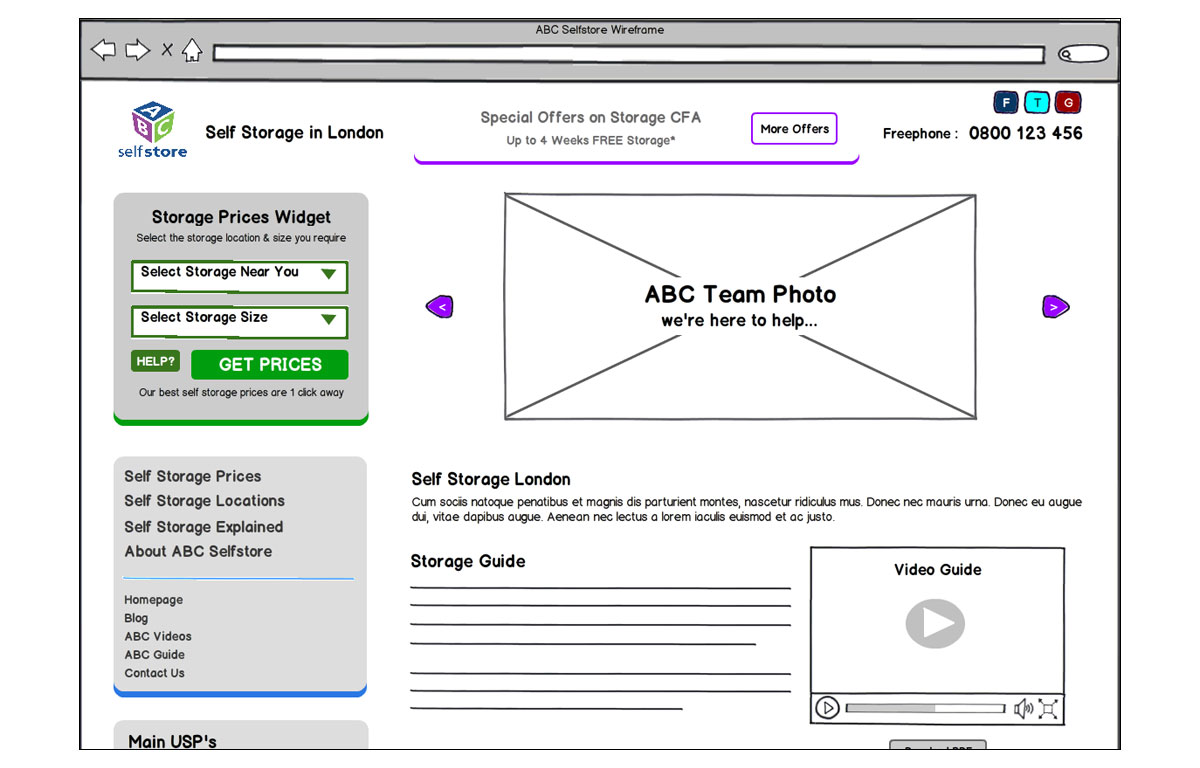Expand Select Storage Near You dropdown
The width and height of the screenshot is (1200, 768).
coord(239,276)
